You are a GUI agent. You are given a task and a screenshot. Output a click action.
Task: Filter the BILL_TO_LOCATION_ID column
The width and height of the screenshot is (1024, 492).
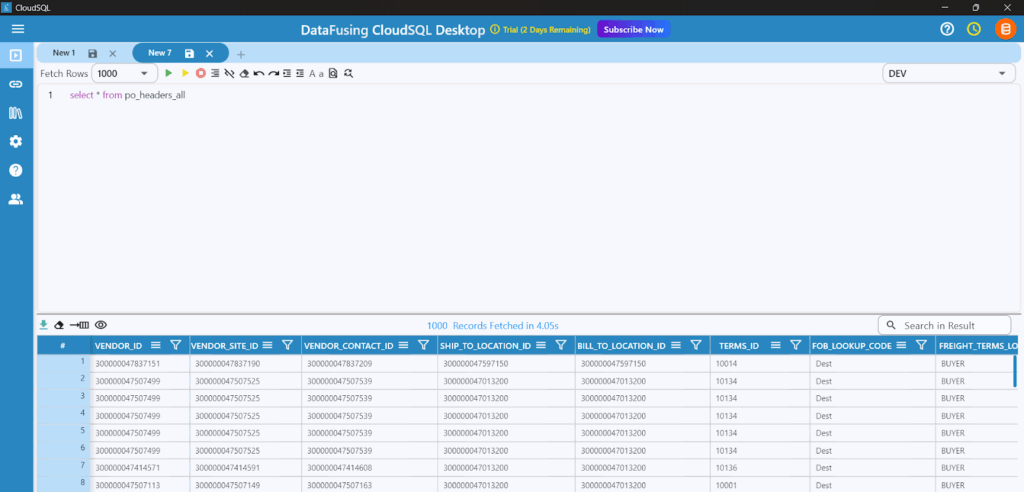point(696,345)
